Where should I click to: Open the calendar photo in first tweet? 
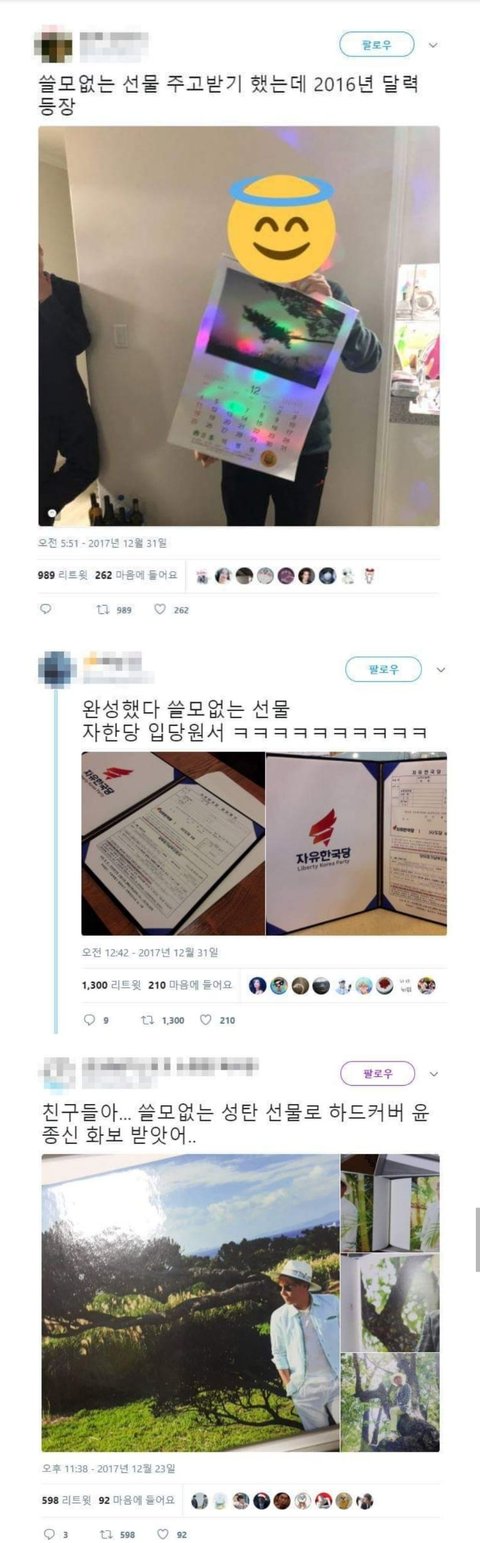pyautogui.click(x=239, y=326)
